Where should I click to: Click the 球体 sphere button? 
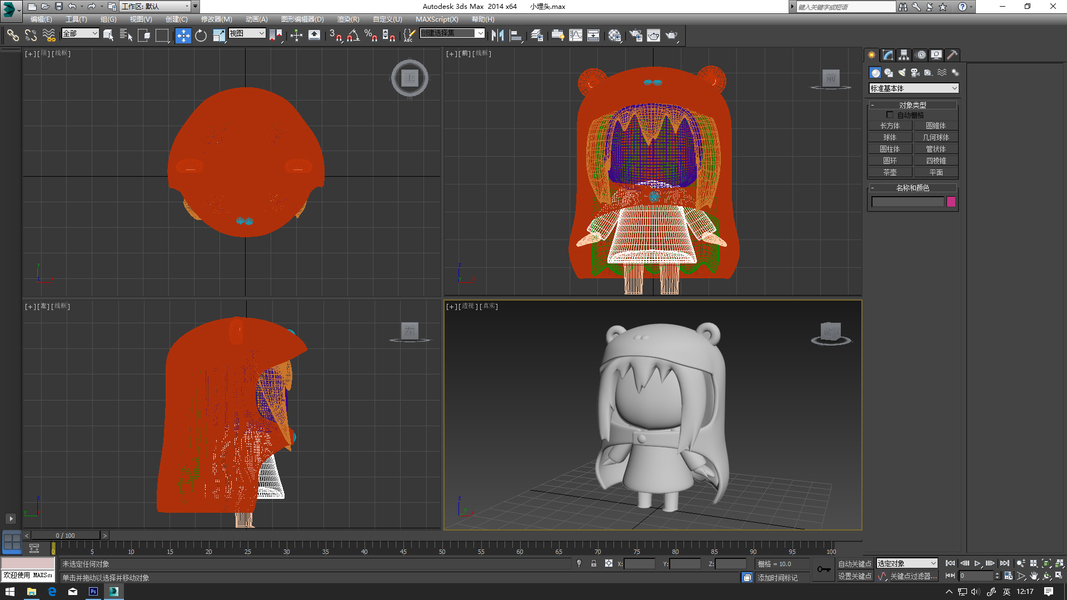click(x=890, y=137)
